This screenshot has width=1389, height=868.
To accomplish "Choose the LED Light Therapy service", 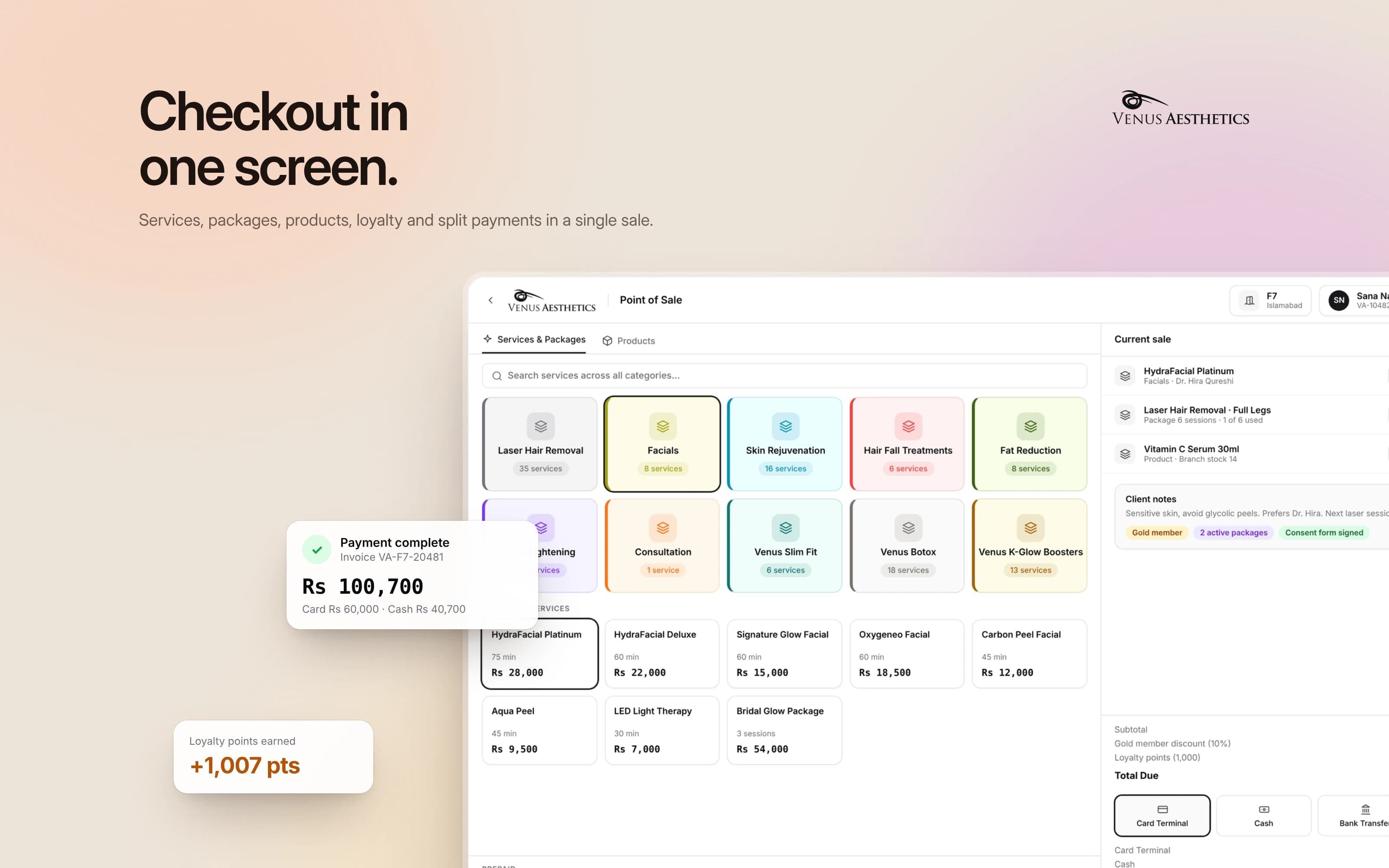I will point(662,730).
